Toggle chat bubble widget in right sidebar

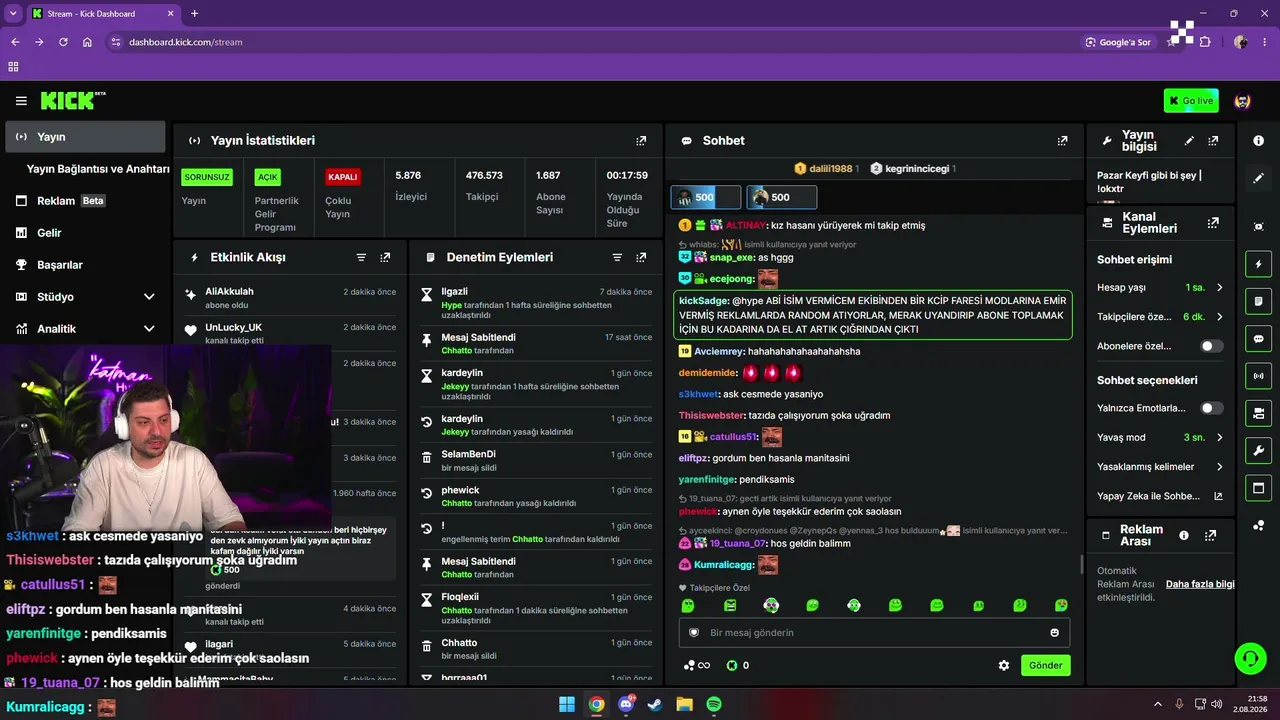tap(1258, 339)
